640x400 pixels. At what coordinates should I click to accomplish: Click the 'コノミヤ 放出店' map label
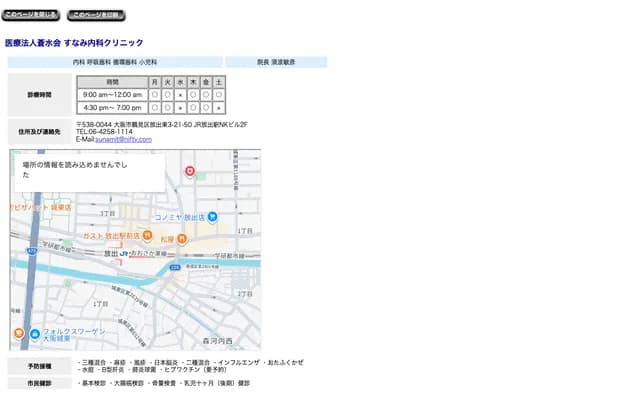[x=180, y=218]
